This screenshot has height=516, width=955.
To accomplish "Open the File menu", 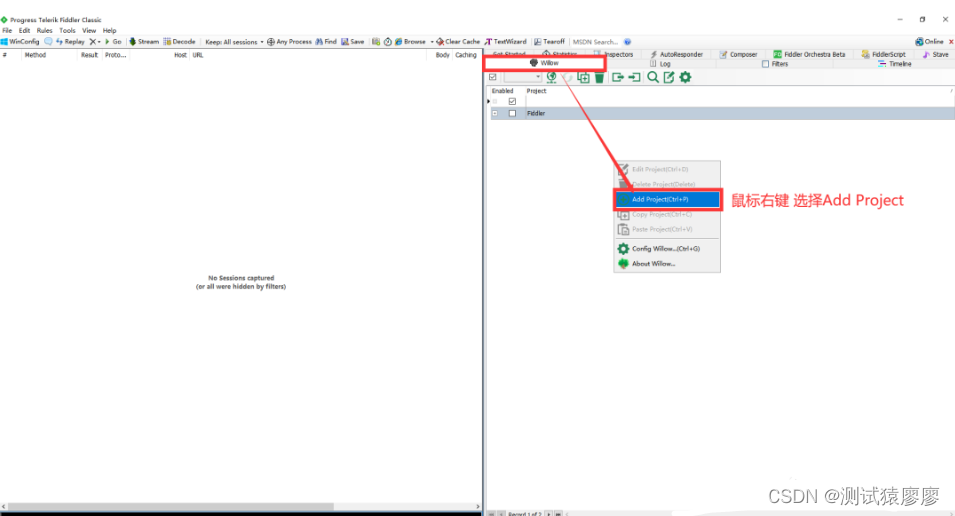I will click(7, 30).
